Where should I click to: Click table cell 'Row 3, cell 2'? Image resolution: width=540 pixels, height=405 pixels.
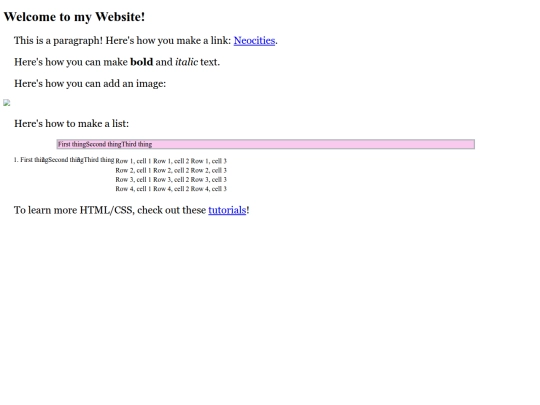171,179
